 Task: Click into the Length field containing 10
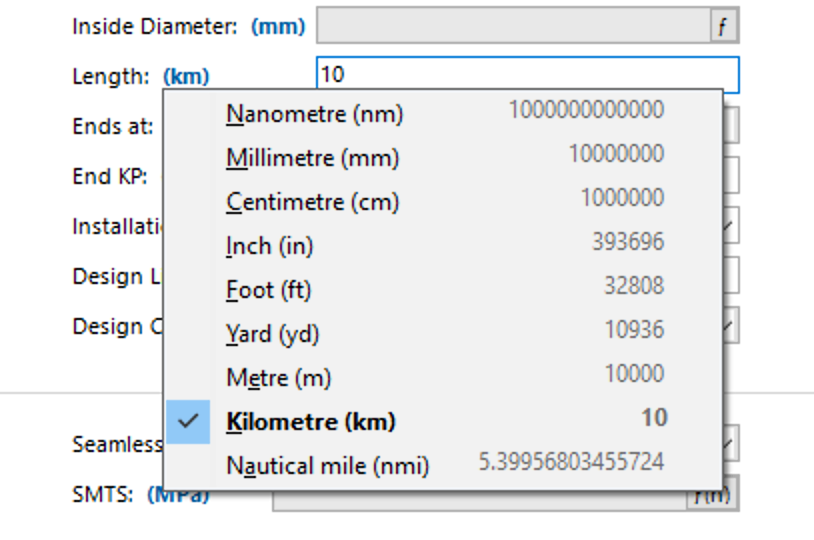click(x=527, y=76)
